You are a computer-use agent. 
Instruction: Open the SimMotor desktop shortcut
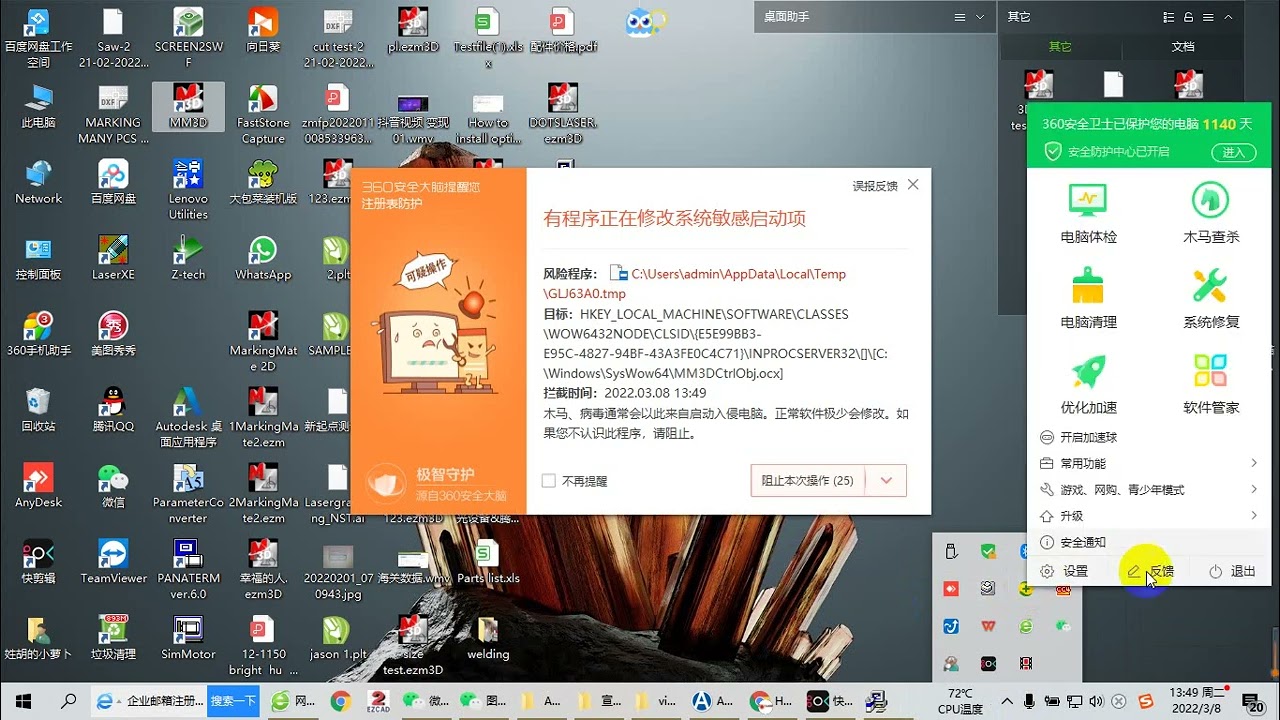(x=188, y=638)
